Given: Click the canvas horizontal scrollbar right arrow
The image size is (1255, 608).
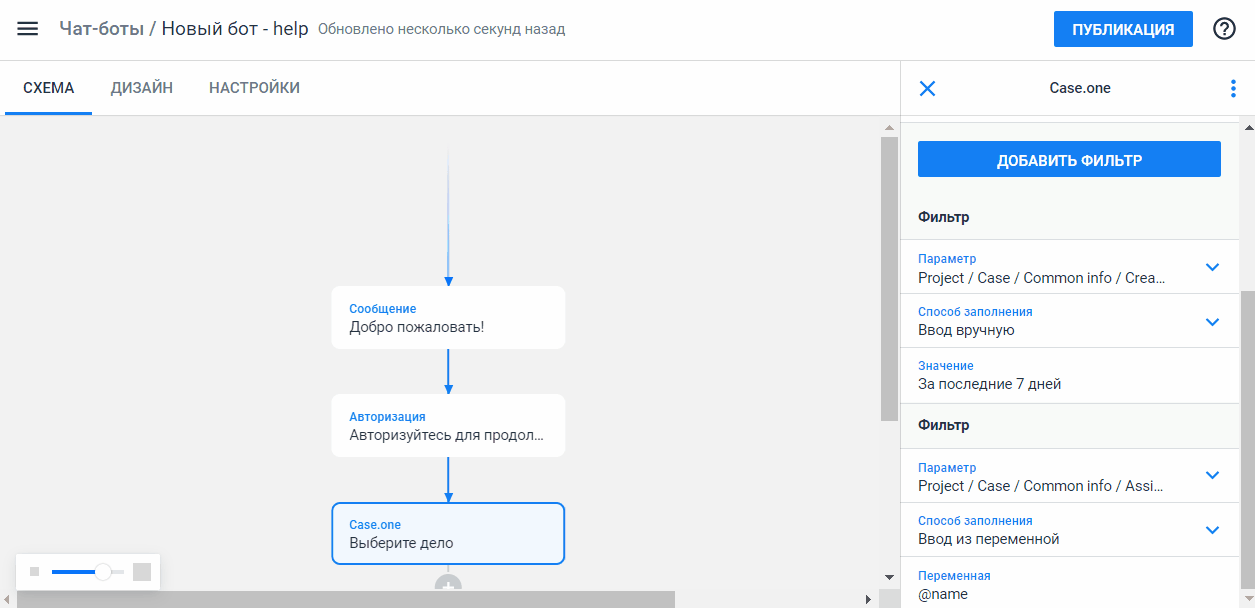Looking at the screenshot, I should pos(868,599).
